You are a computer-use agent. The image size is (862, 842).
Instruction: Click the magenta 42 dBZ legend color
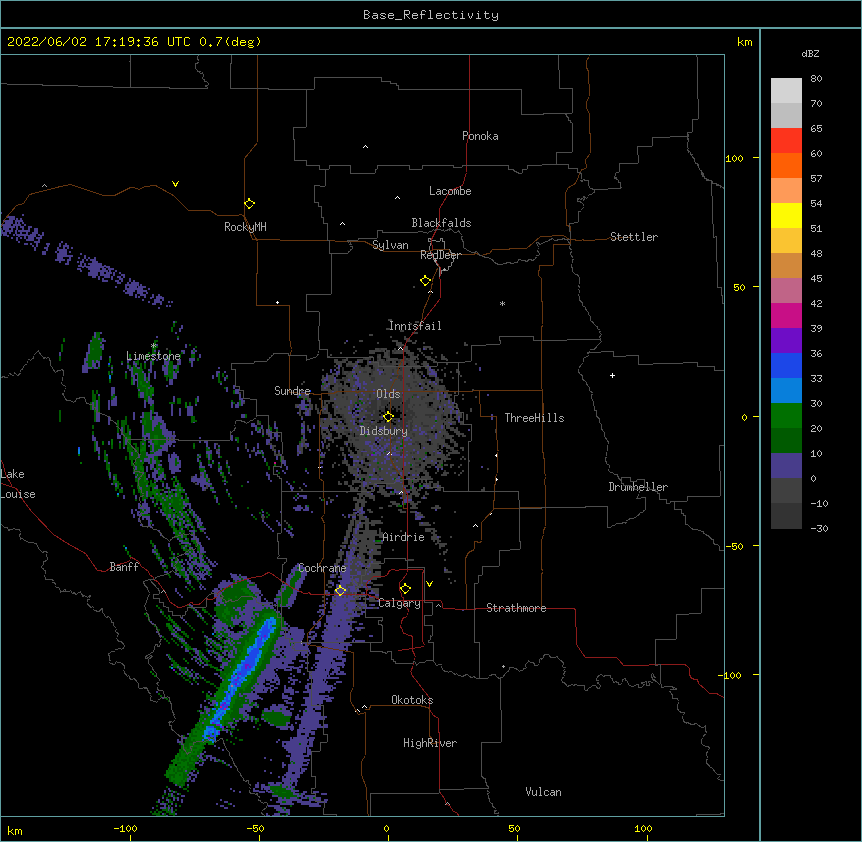coord(786,315)
